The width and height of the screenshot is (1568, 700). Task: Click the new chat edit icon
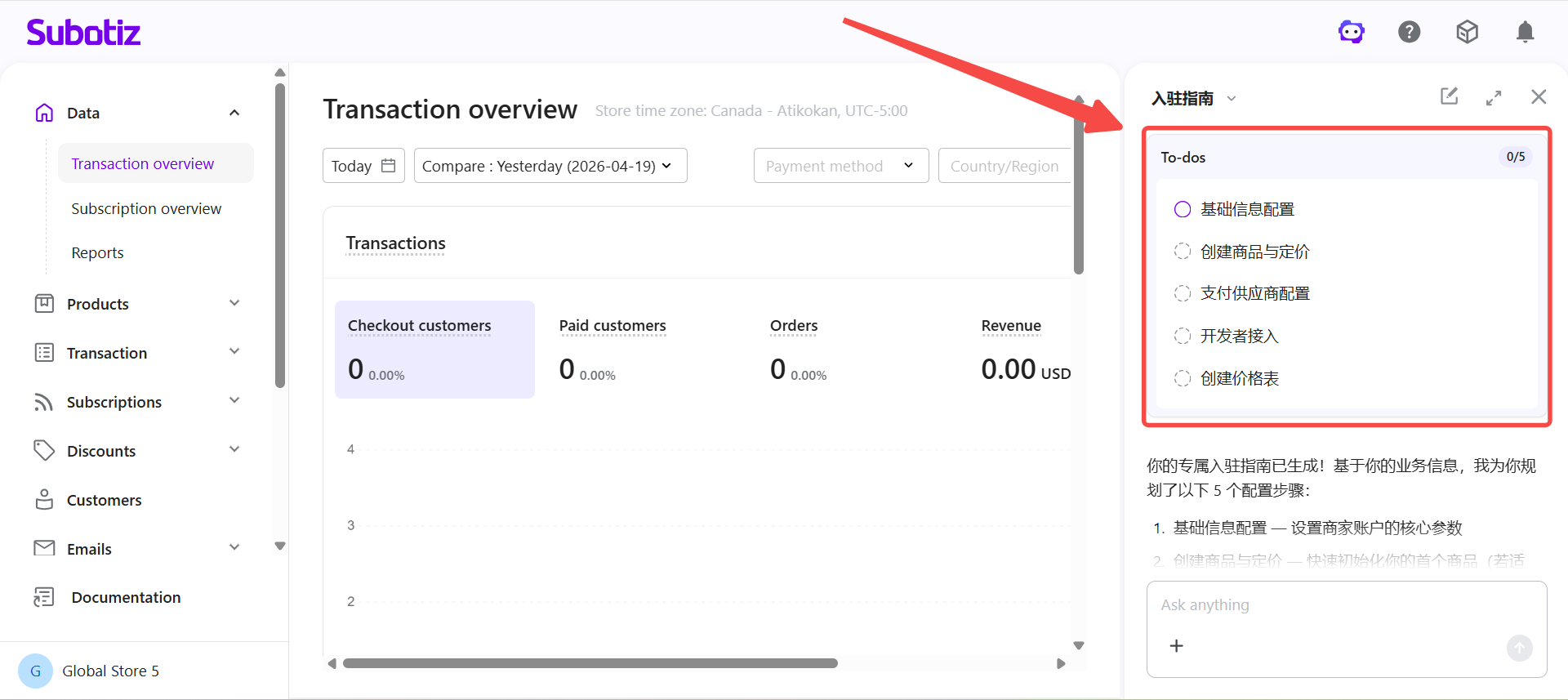tap(1449, 96)
